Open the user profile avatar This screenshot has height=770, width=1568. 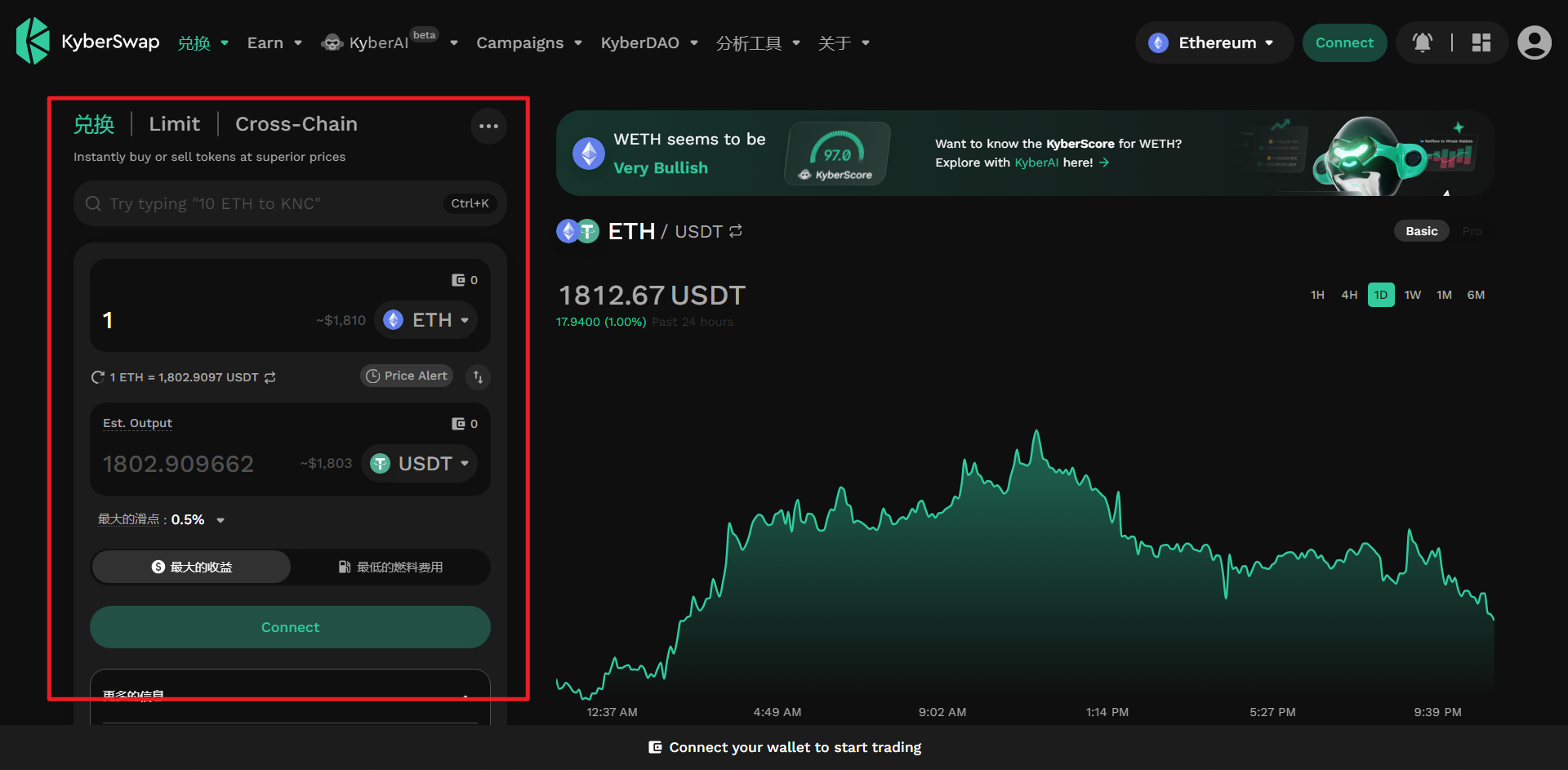coord(1535,42)
